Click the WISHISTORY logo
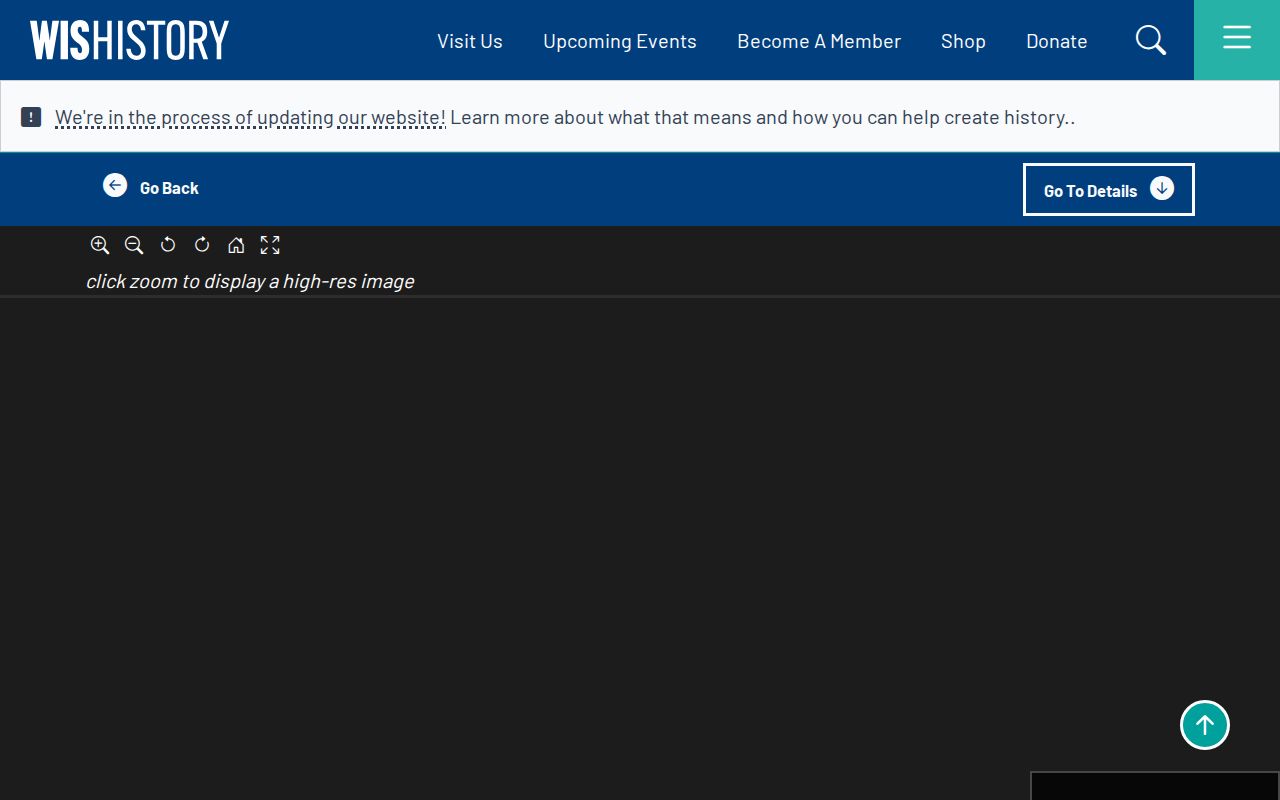The width and height of the screenshot is (1280, 800). tap(129, 40)
